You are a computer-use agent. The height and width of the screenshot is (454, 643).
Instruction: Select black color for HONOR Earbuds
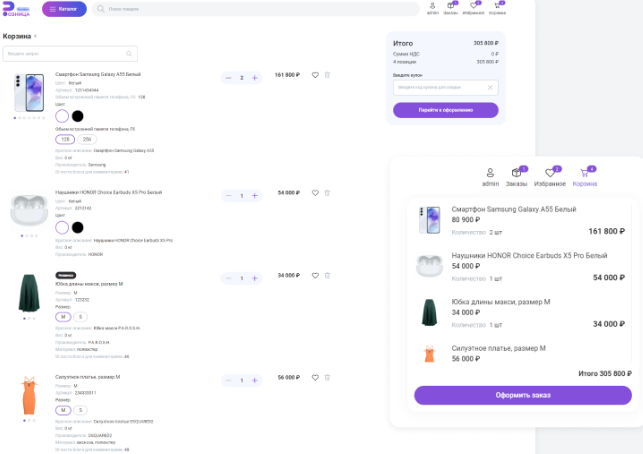coord(78,227)
